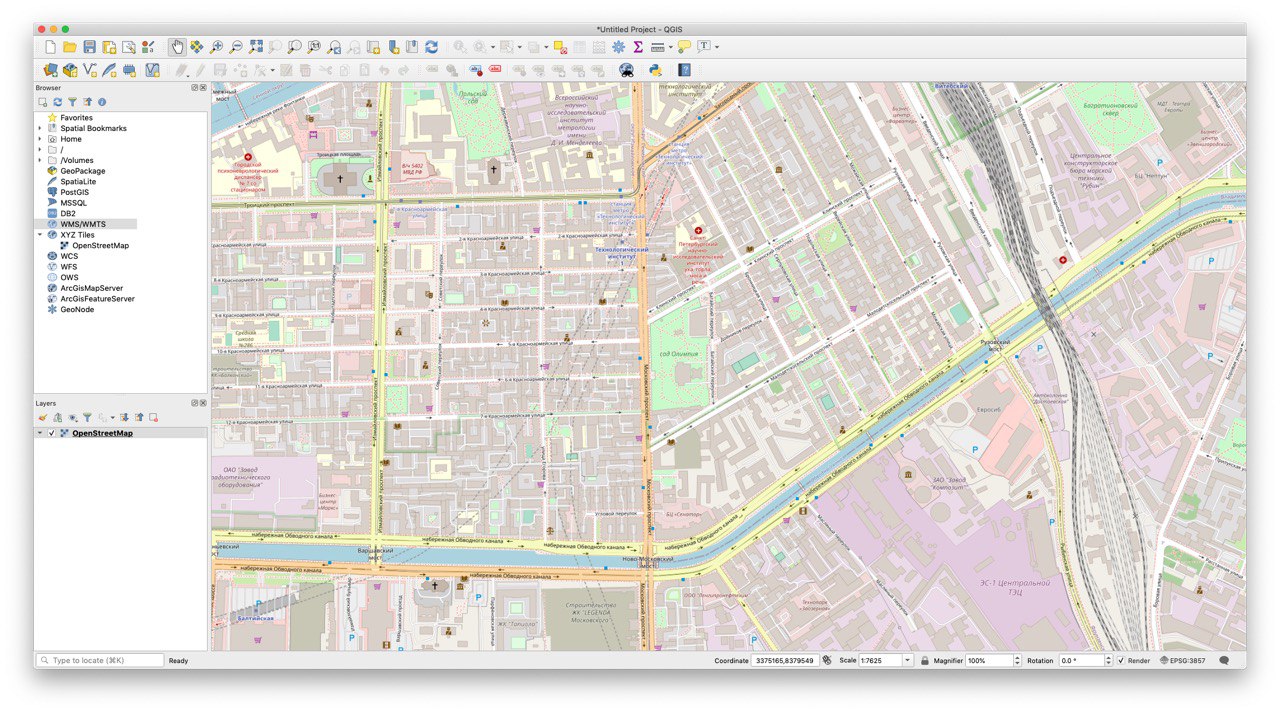
Task: Select SpatiaLite in the Browser
Action: 78,182
